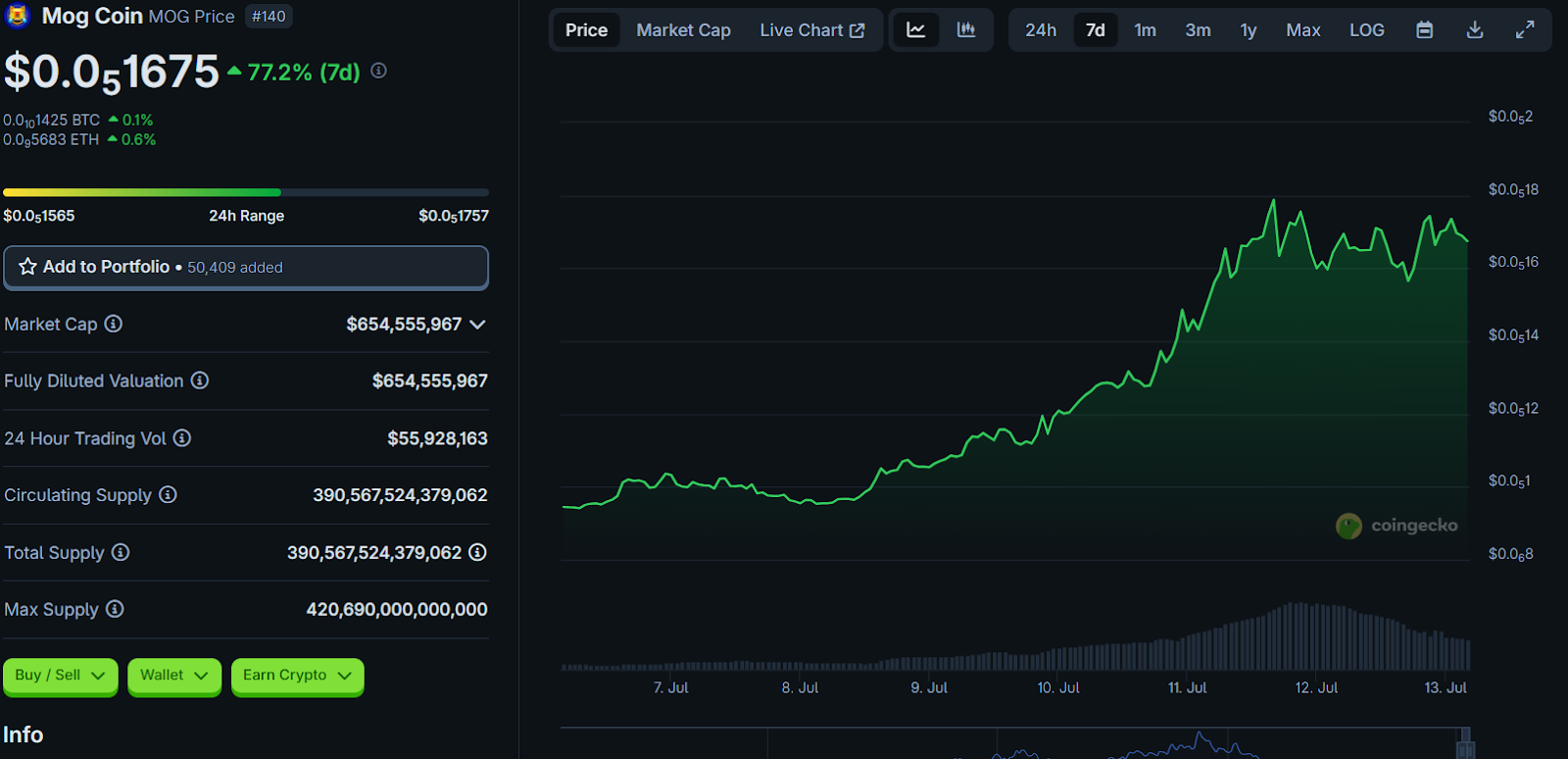Click the 1425 BTC price text
Image resolution: width=1568 pixels, height=759 pixels.
51,121
